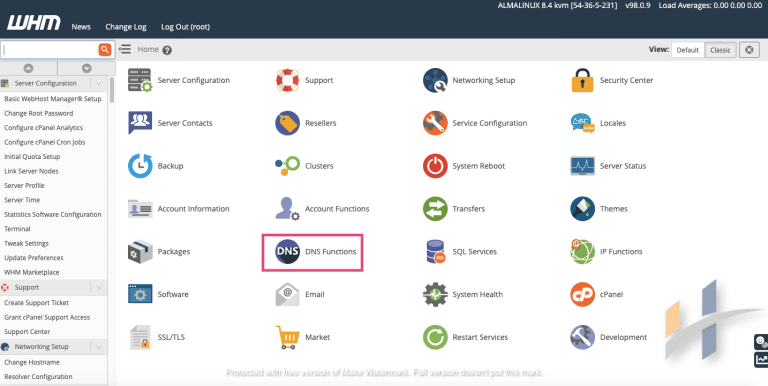Open Link Server Nodes sidebar link
Screen dimensions: 768x386
tap(31, 171)
